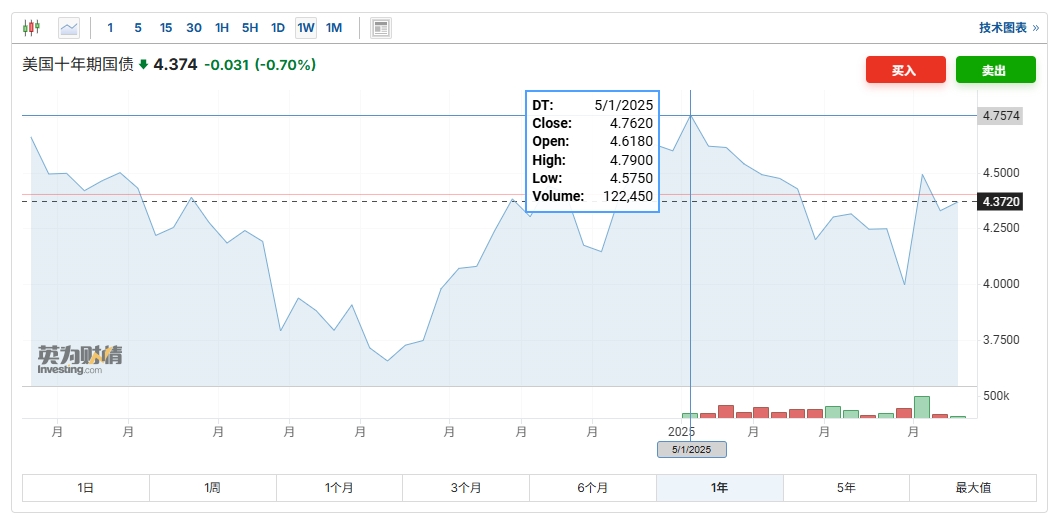This screenshot has height=522, width=1057.
Task: Choose the 1H interval
Action: point(222,28)
